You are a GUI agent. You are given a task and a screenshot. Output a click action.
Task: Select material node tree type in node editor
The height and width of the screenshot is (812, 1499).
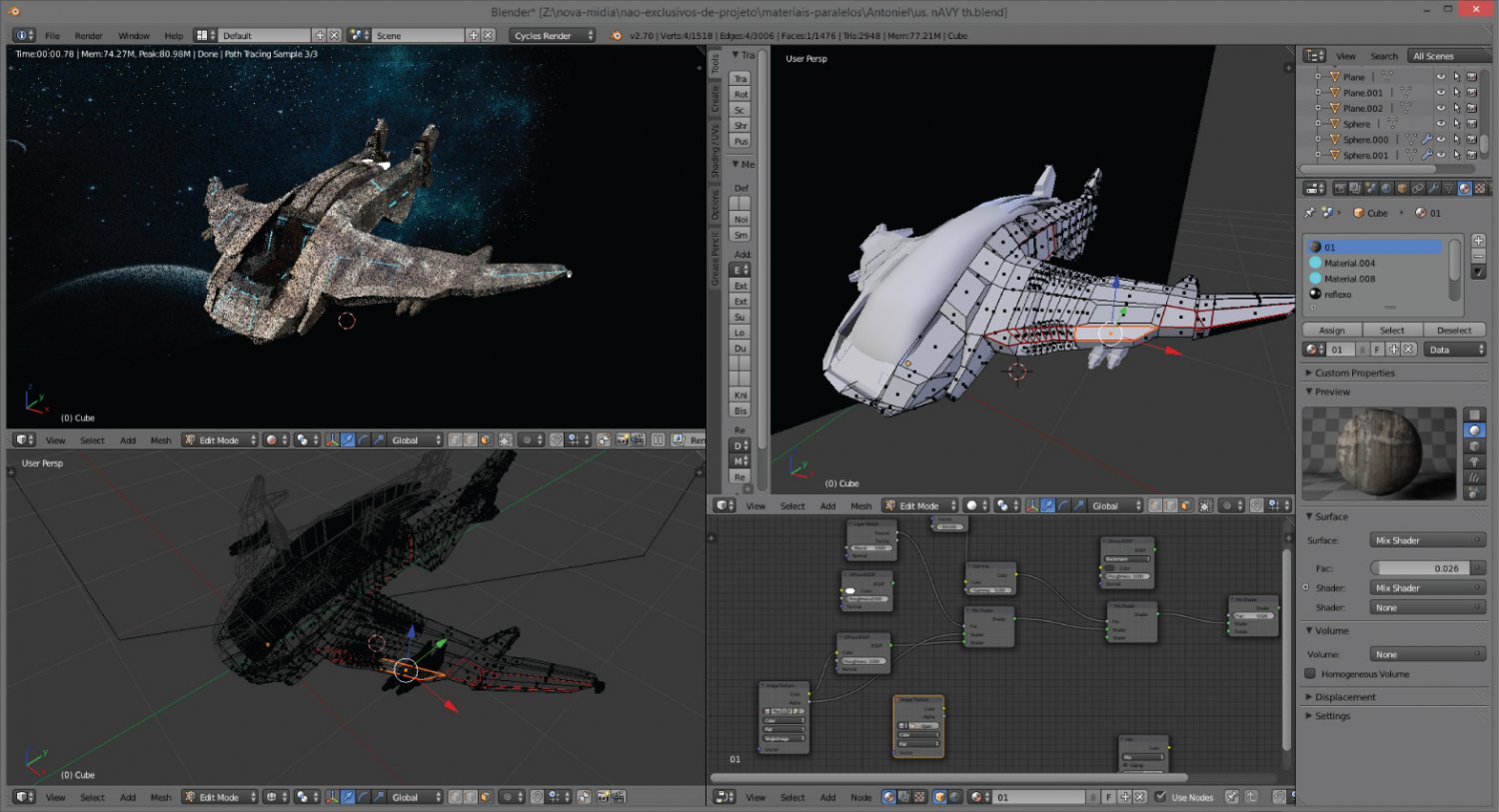tap(889, 797)
